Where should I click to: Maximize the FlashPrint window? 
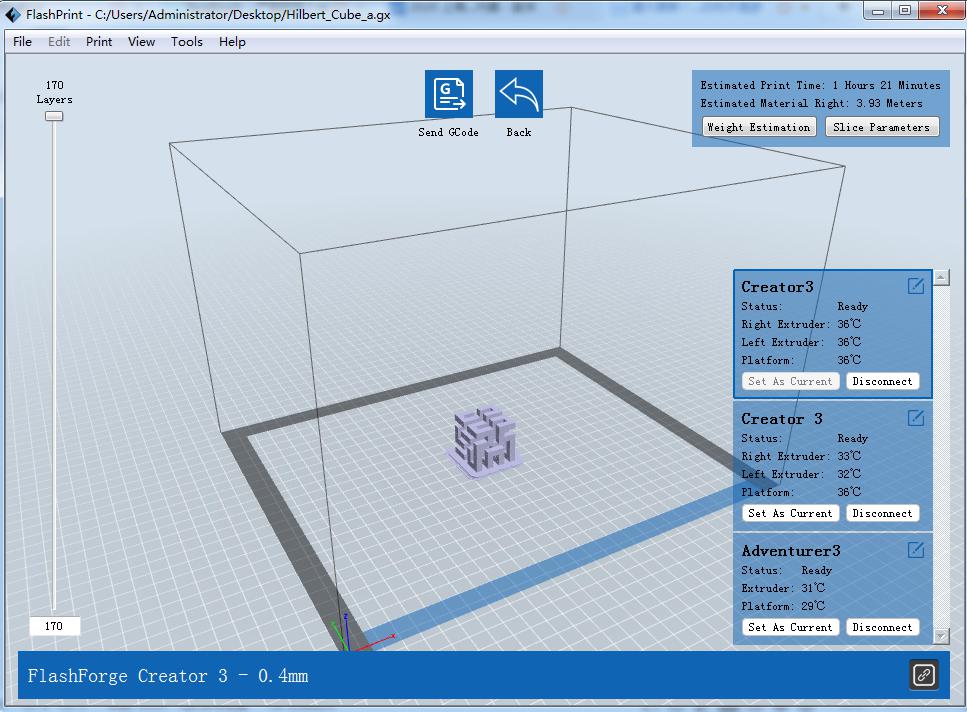(905, 10)
